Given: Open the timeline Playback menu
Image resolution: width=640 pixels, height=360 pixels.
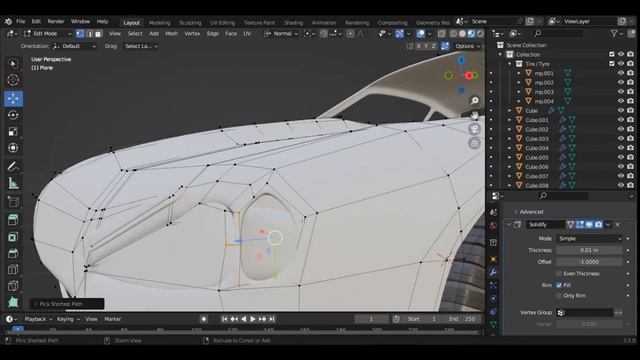Looking at the screenshot, I should [x=38, y=319].
